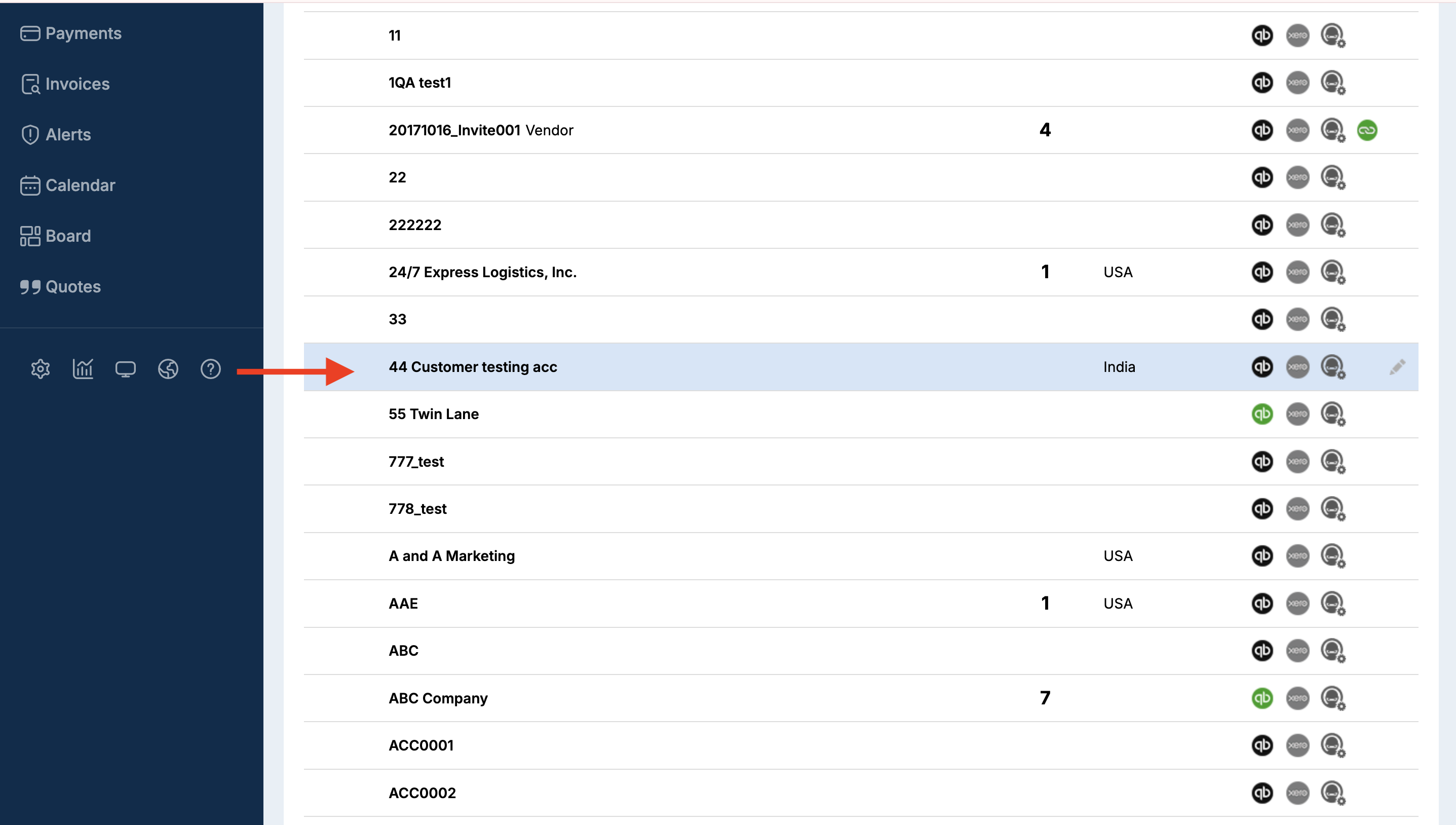Click the monitor display icon
Screen dimensions: 1456x825
pyautogui.click(x=125, y=369)
